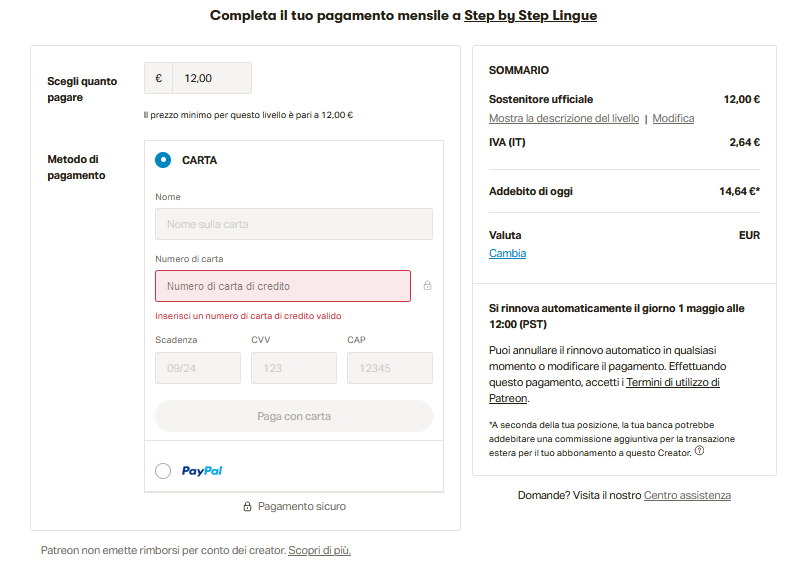
Task: Click Cambia to change currency
Action: 507,253
